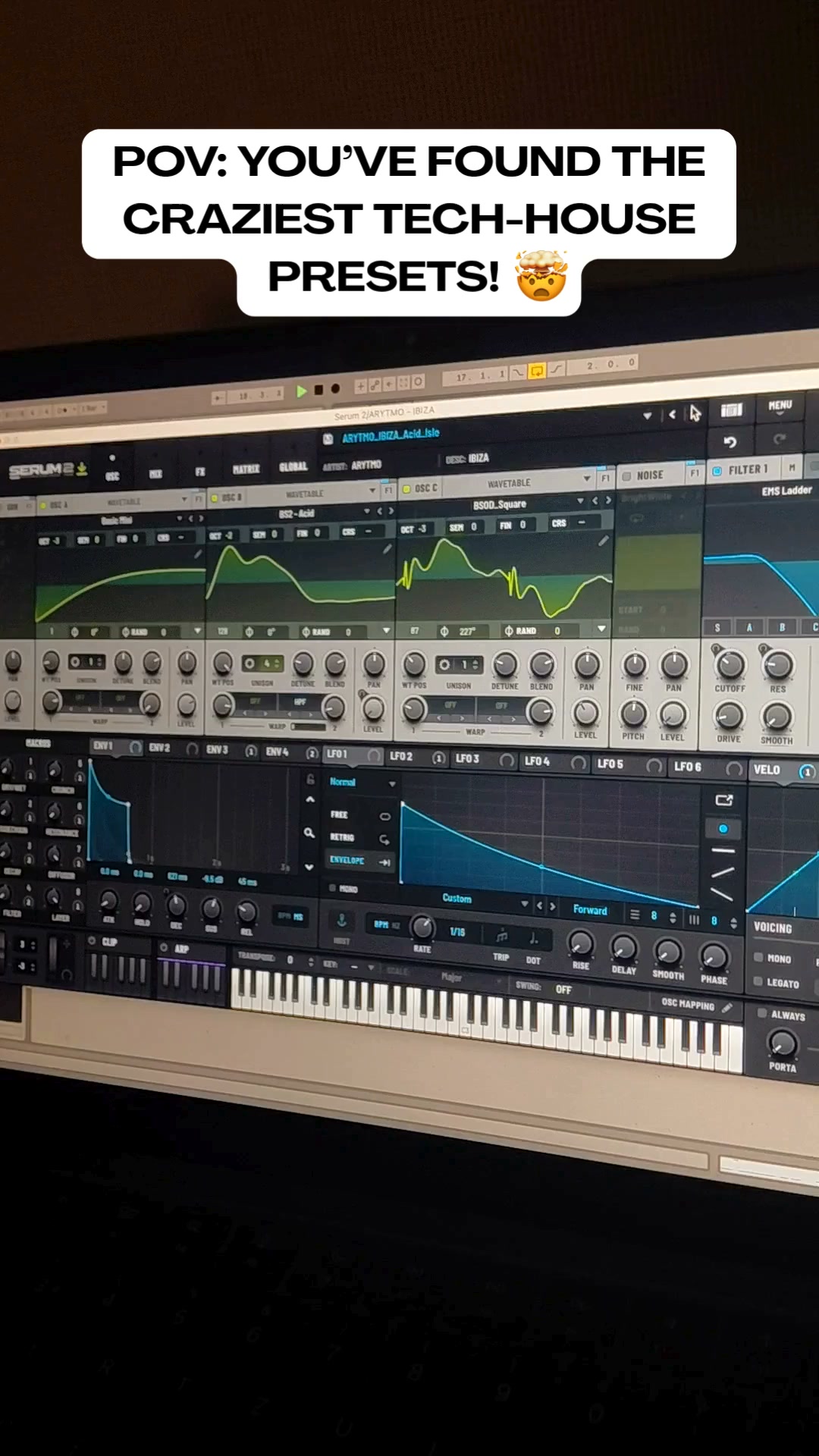Enable the Noise oscillator
Viewport: 819px width, 1456px height.
626,476
